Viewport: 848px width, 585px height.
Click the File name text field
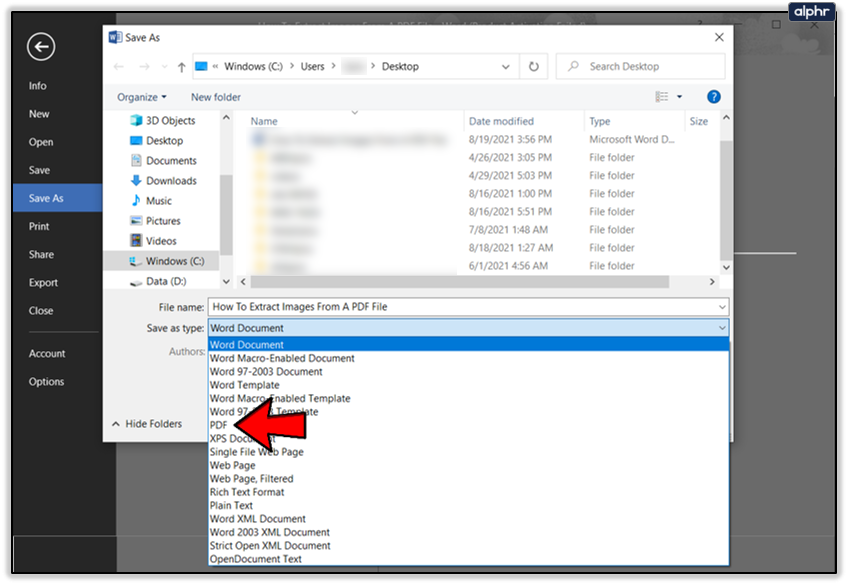coord(463,307)
